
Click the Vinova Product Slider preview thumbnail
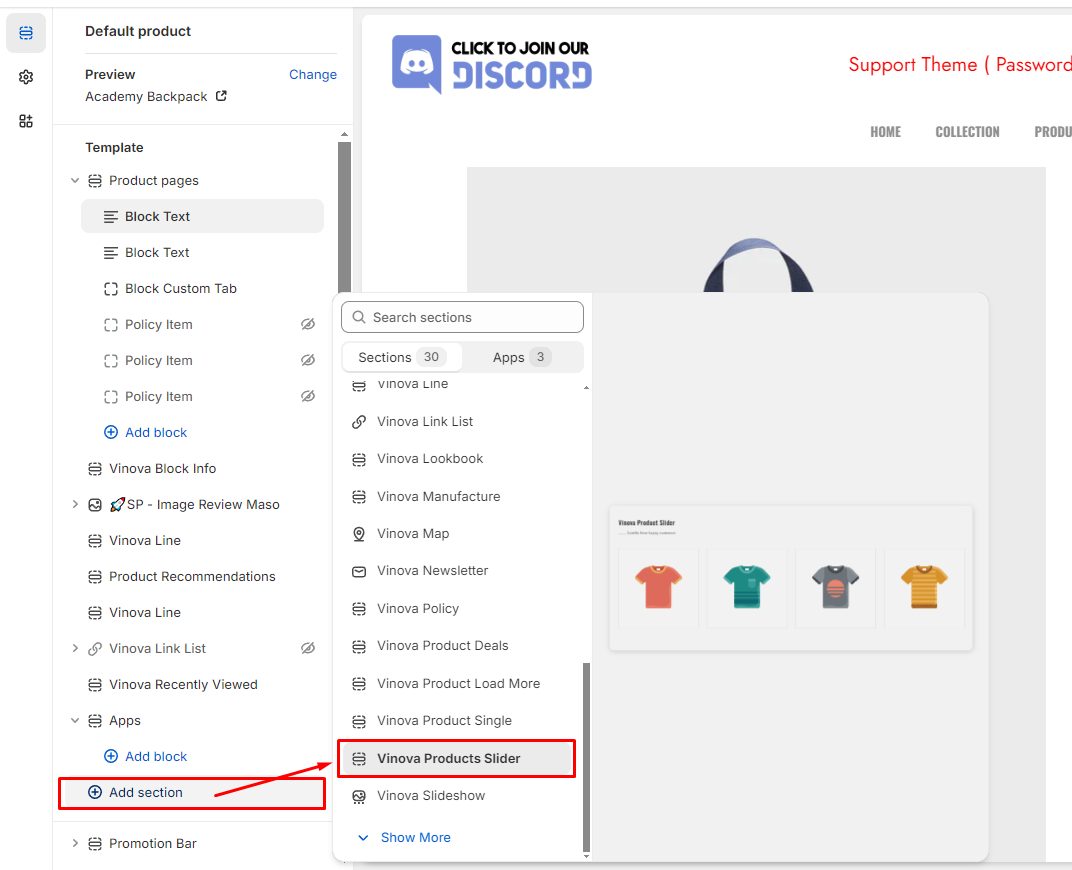click(791, 578)
